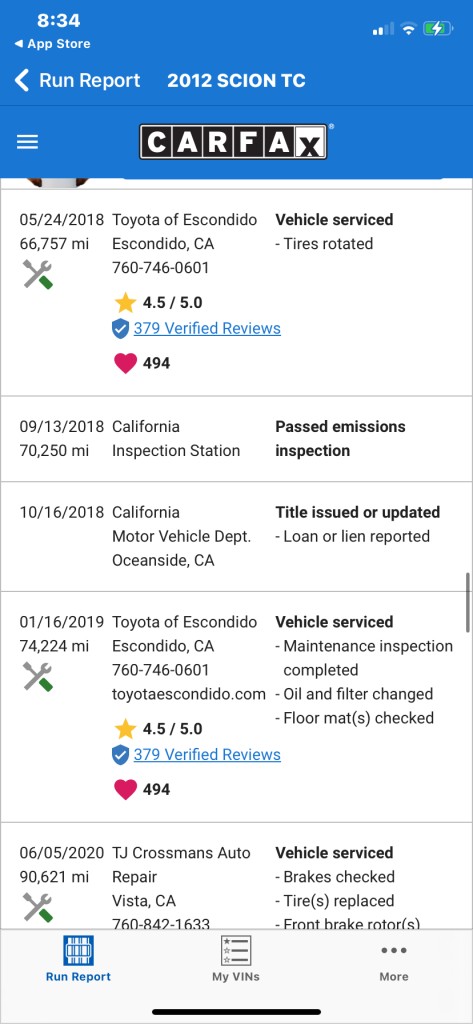Tap the CARFAX logo
This screenshot has width=473, height=1024.
coord(233,142)
